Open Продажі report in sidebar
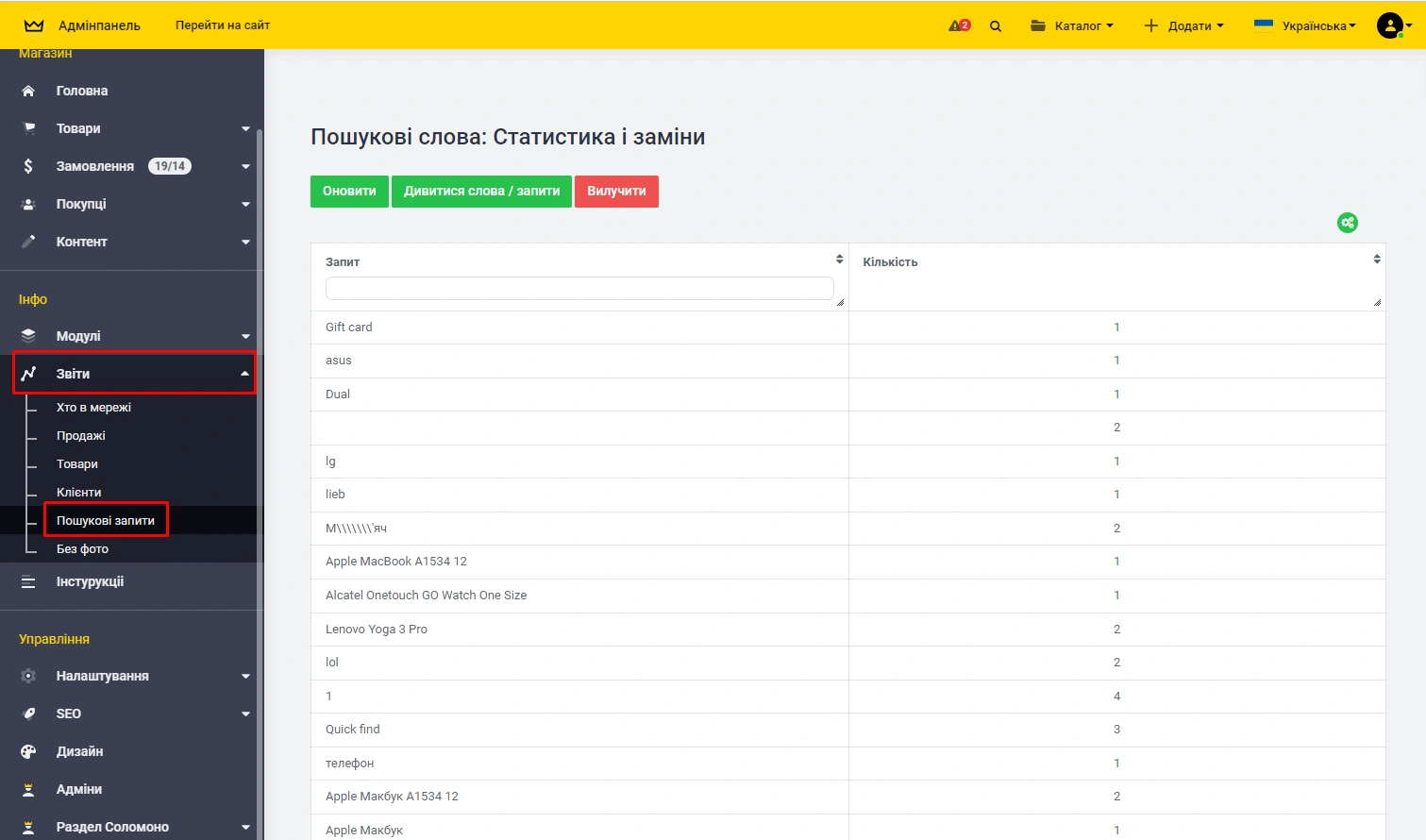1426x840 pixels. [81, 436]
